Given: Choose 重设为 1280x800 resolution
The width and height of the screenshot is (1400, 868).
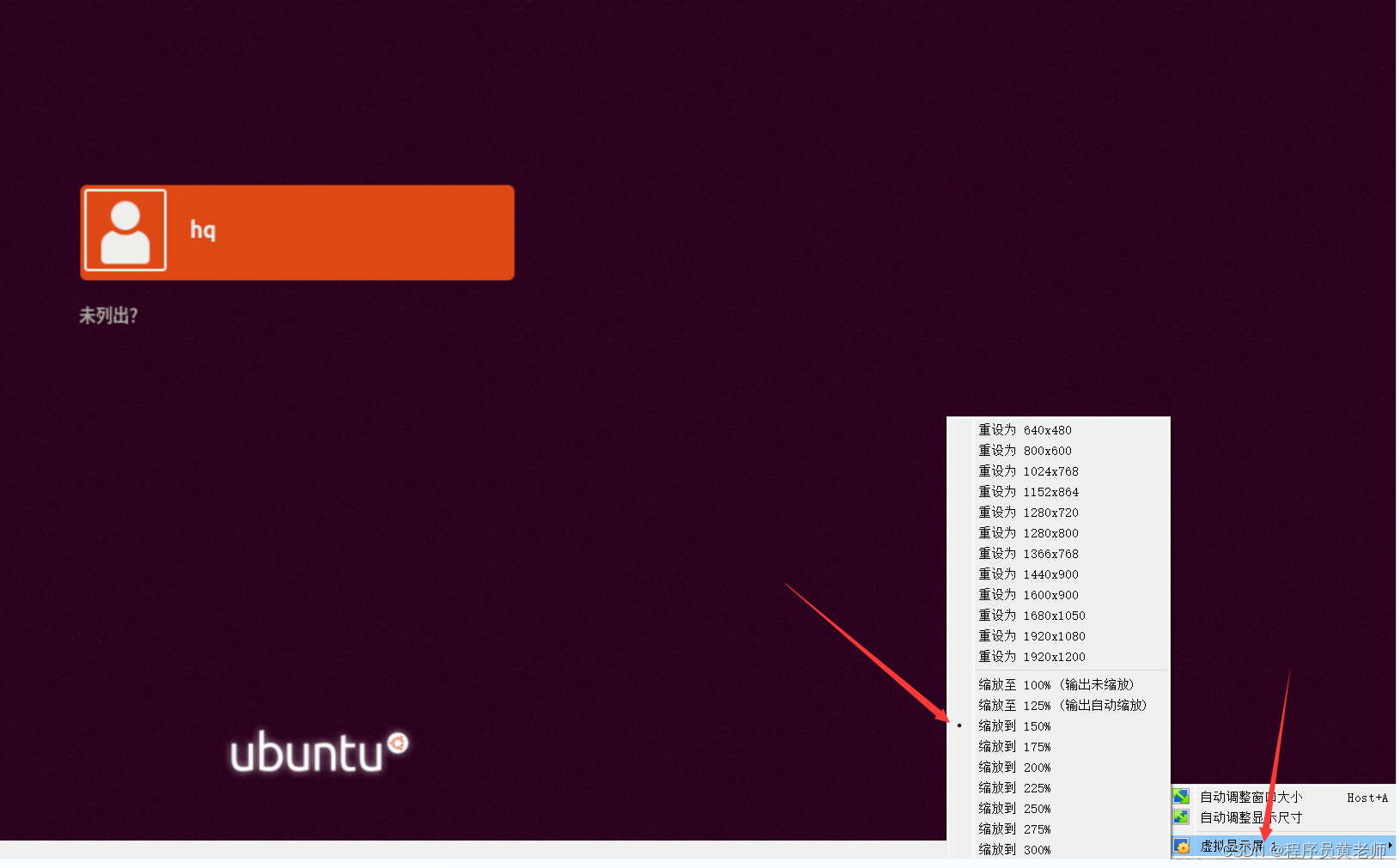Looking at the screenshot, I should [x=1058, y=533].
